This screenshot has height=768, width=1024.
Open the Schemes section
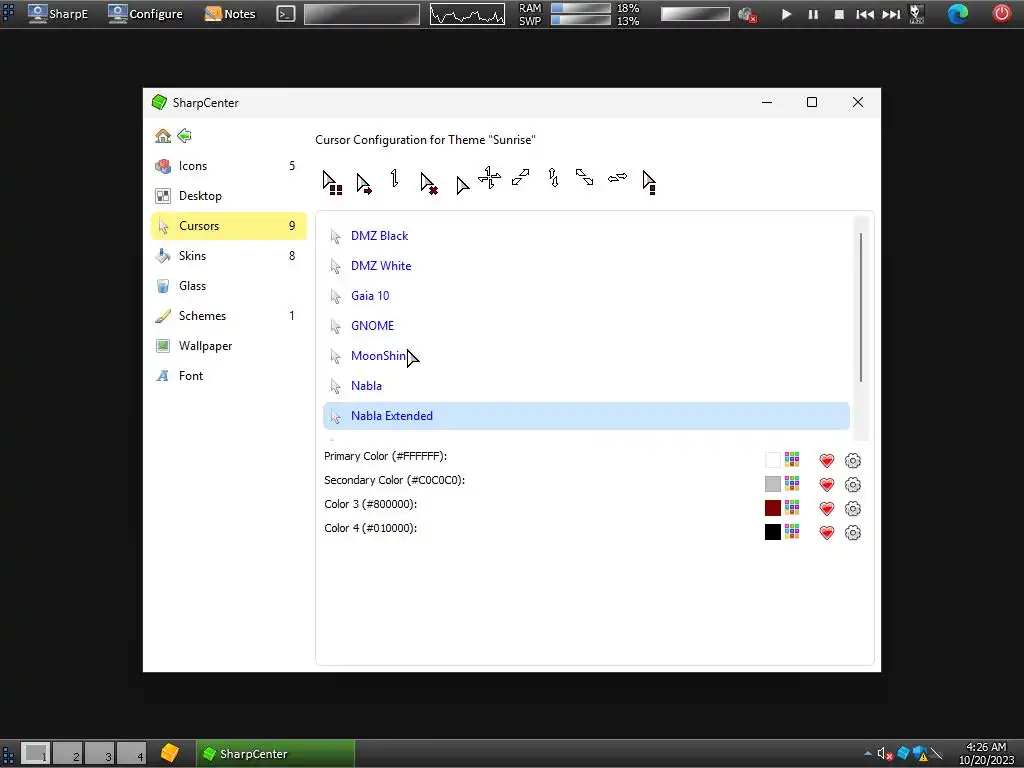(x=229, y=316)
